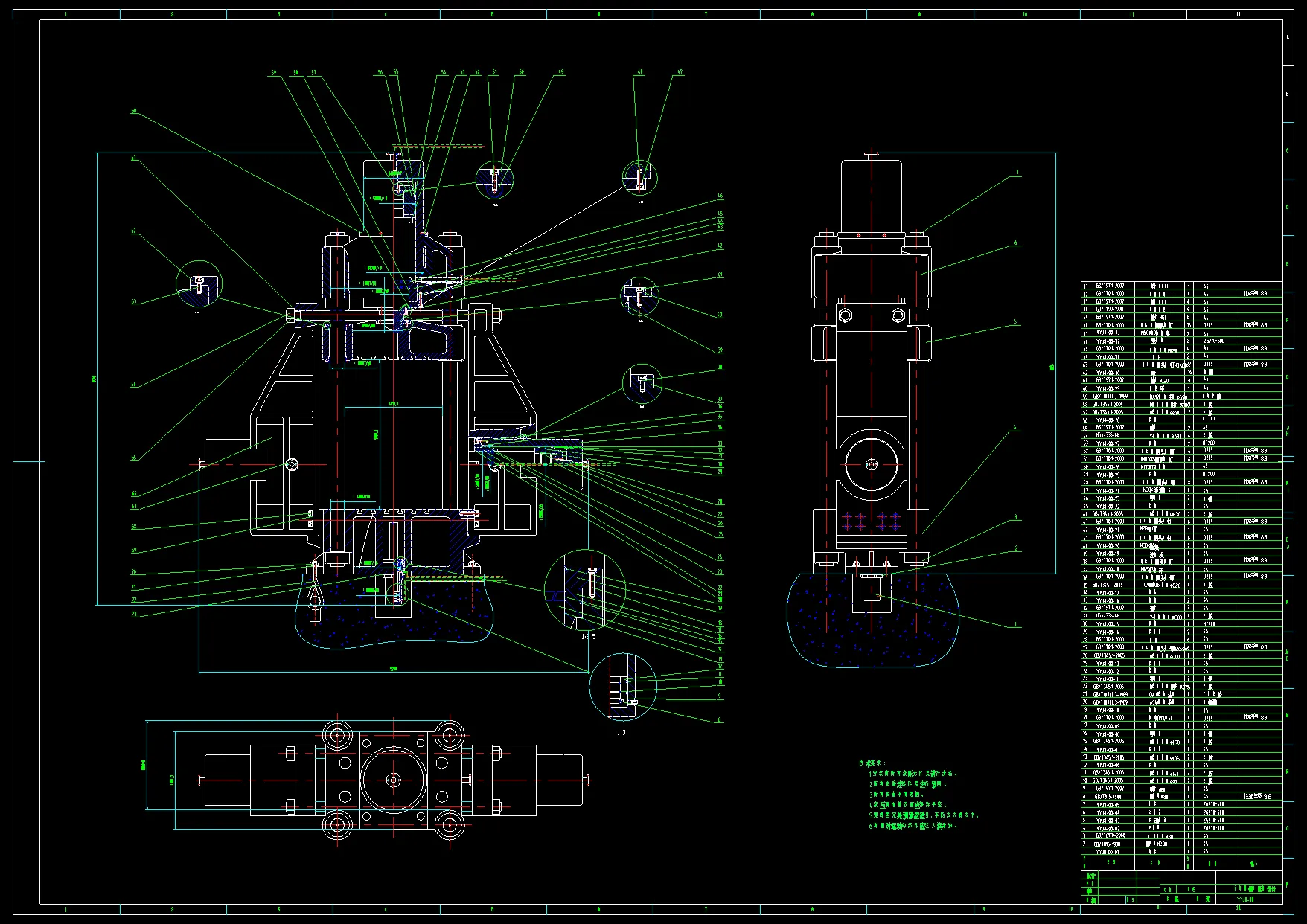The width and height of the screenshot is (1307, 924).
Task: Select HT200 material in parts list row 30
Action: coord(1209,624)
